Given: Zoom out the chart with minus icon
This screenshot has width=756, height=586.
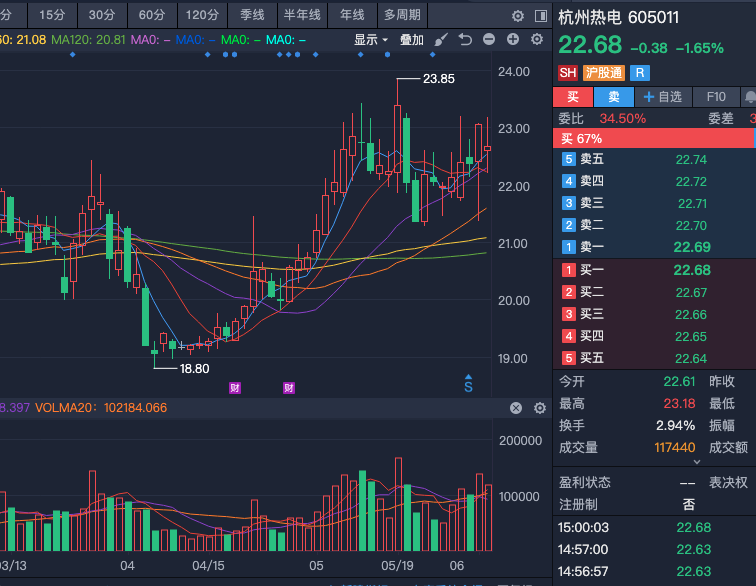Looking at the screenshot, I should [x=489, y=39].
